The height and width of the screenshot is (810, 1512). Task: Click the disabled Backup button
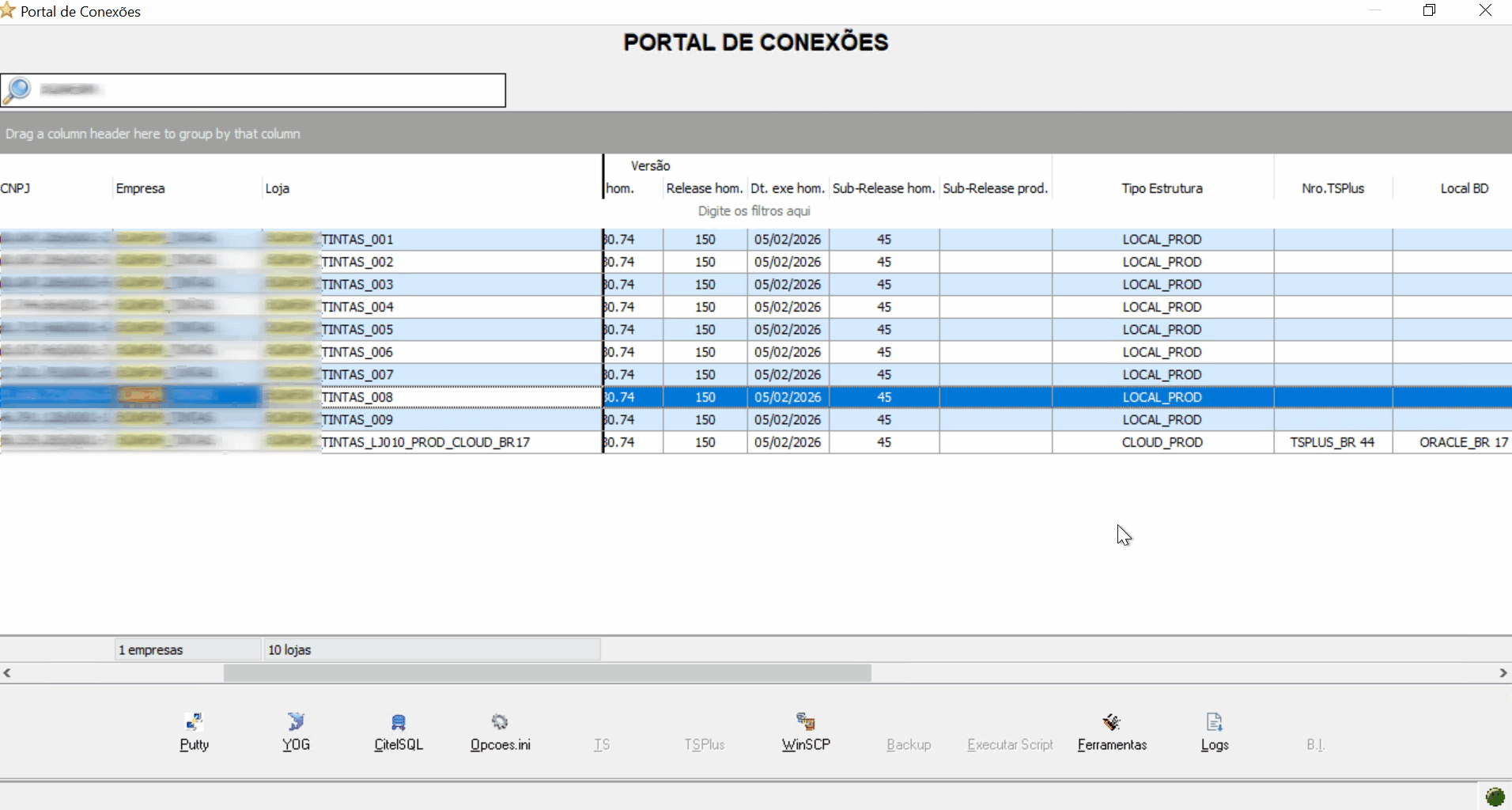tap(909, 744)
